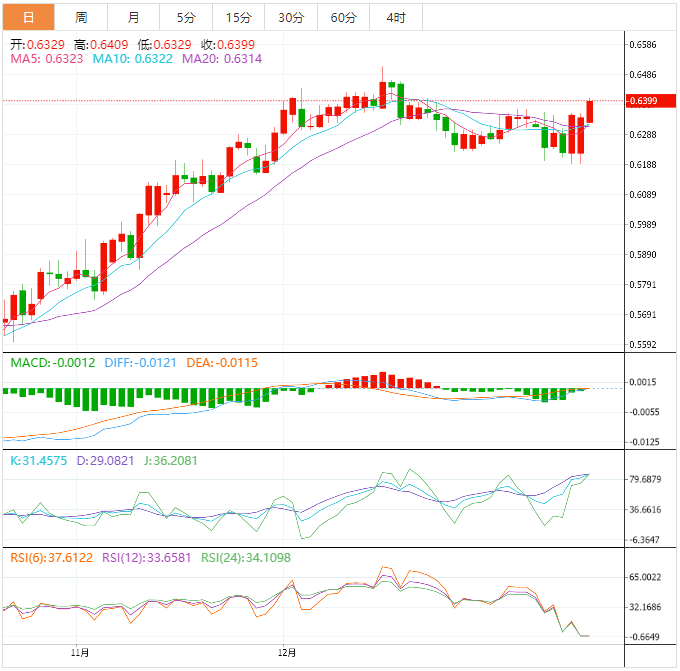Click the 12月 date axis label
Screen dimensions: 680x671
tap(287, 653)
